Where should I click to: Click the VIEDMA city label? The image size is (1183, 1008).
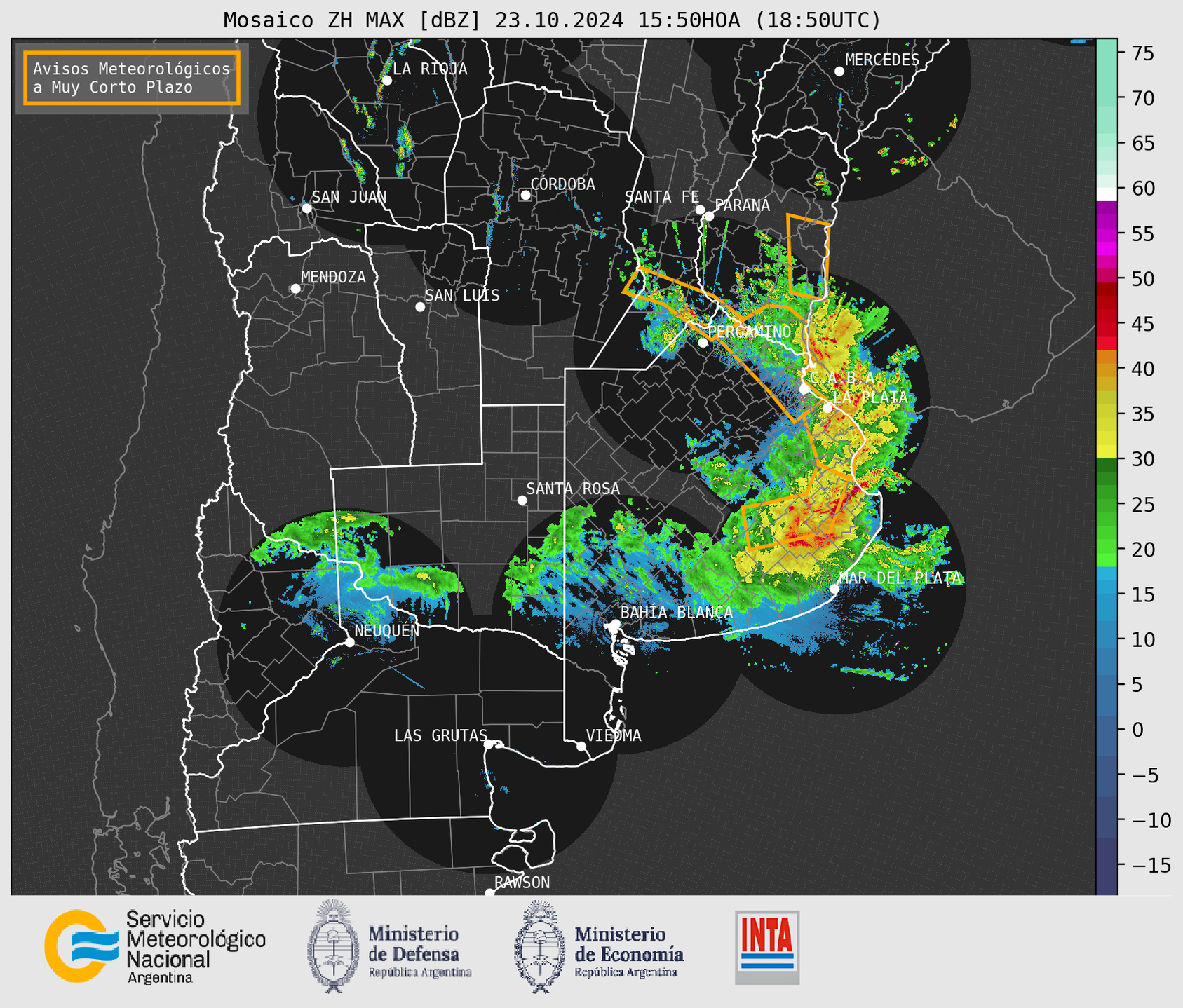[x=614, y=735]
